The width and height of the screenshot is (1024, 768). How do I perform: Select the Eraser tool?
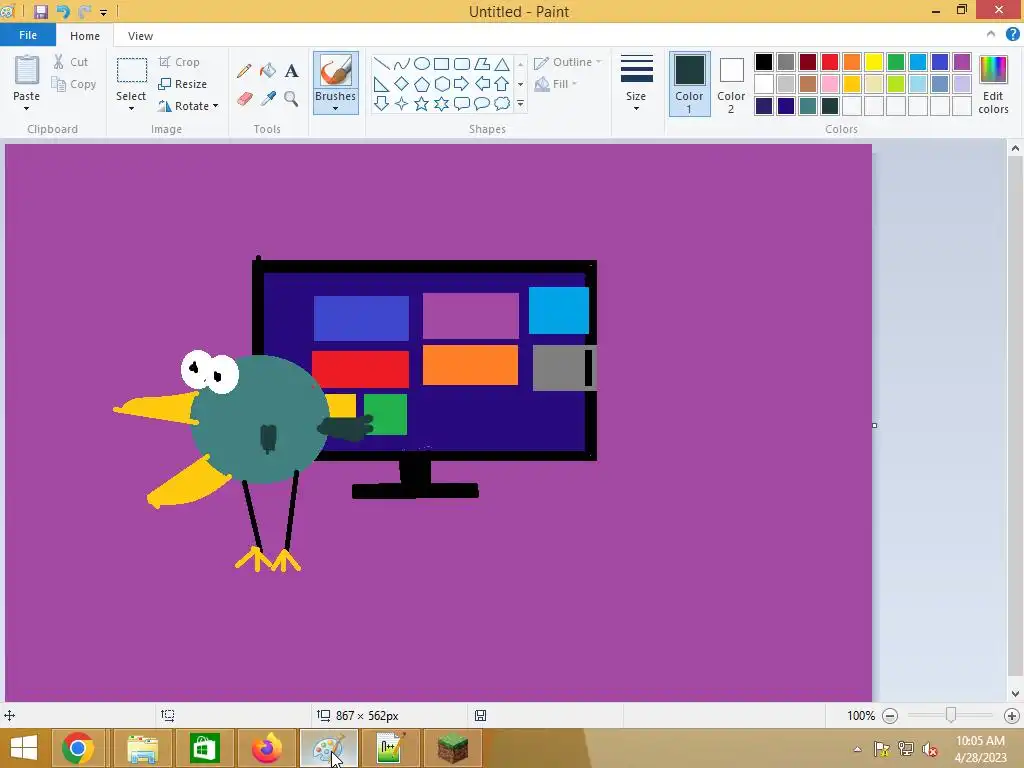[244, 99]
